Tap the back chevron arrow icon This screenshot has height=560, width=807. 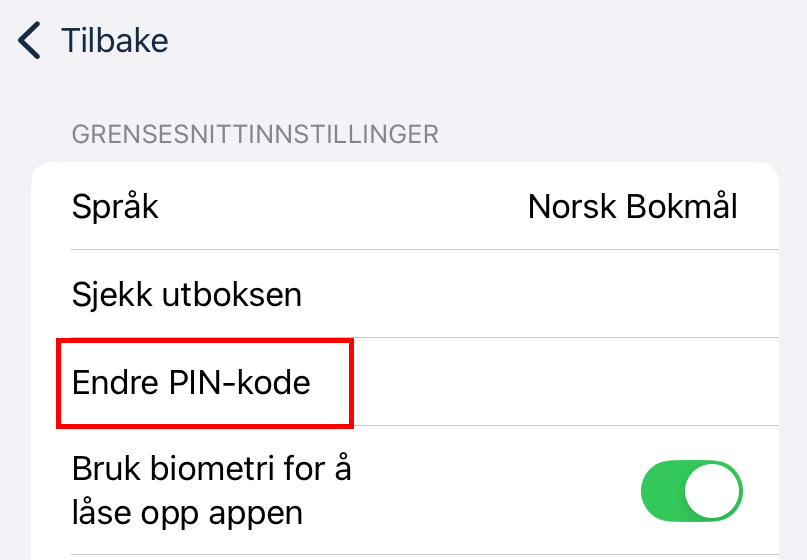[30, 41]
